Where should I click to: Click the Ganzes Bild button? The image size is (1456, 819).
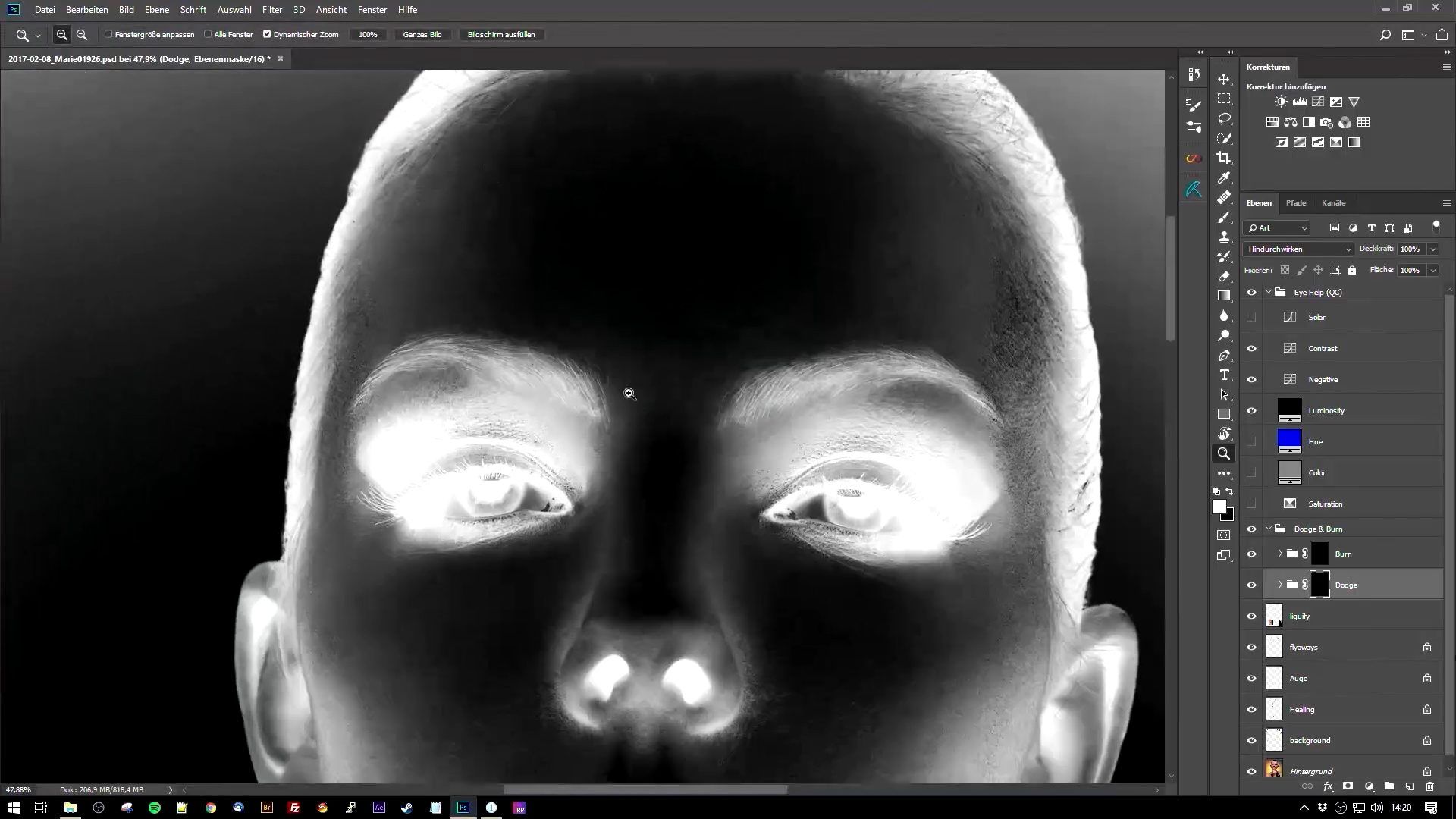422,35
